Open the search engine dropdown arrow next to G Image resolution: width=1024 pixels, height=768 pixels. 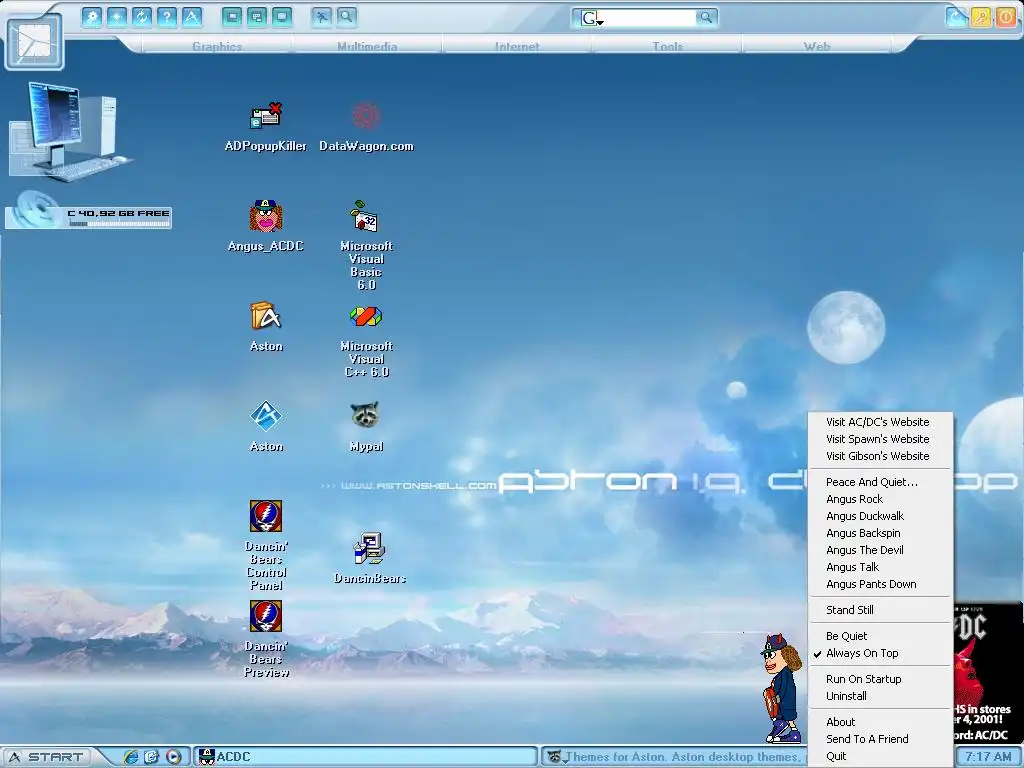pos(601,22)
